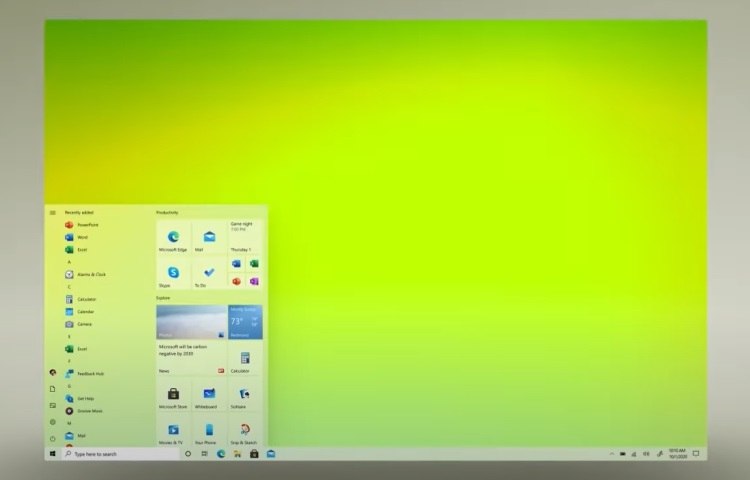Show hidden icons in the system tray
This screenshot has width=750, height=480.
[611, 454]
